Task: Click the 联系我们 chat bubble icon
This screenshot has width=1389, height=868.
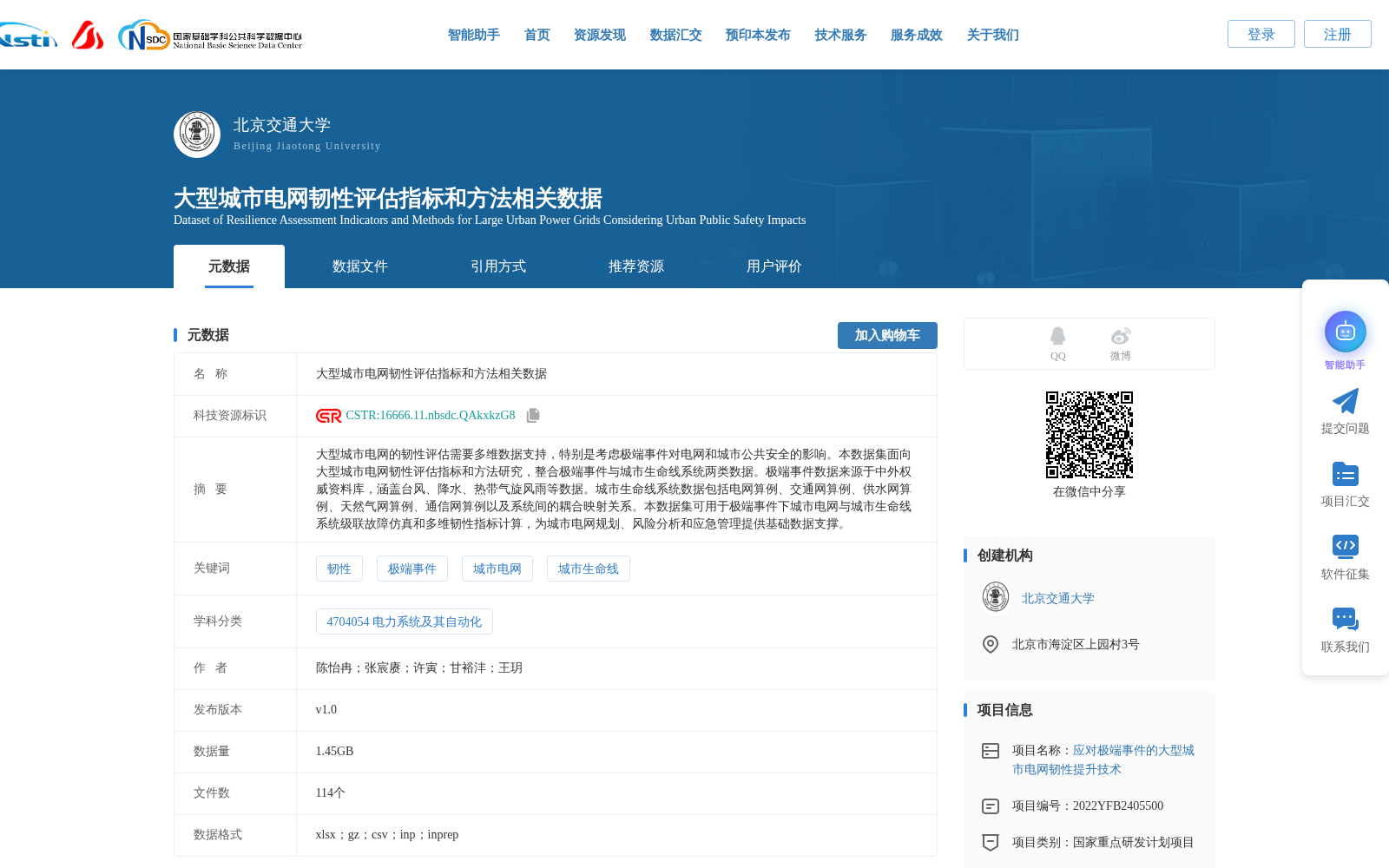Action: tap(1346, 619)
